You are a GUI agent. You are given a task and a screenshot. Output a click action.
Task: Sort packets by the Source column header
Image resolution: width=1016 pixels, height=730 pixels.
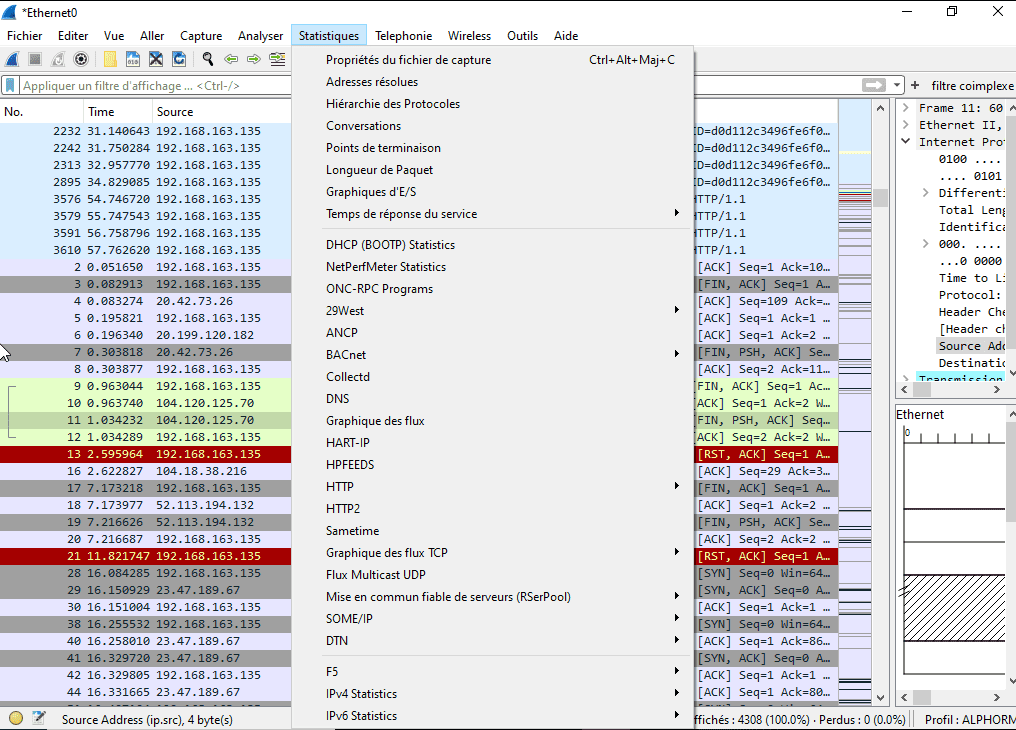point(222,111)
